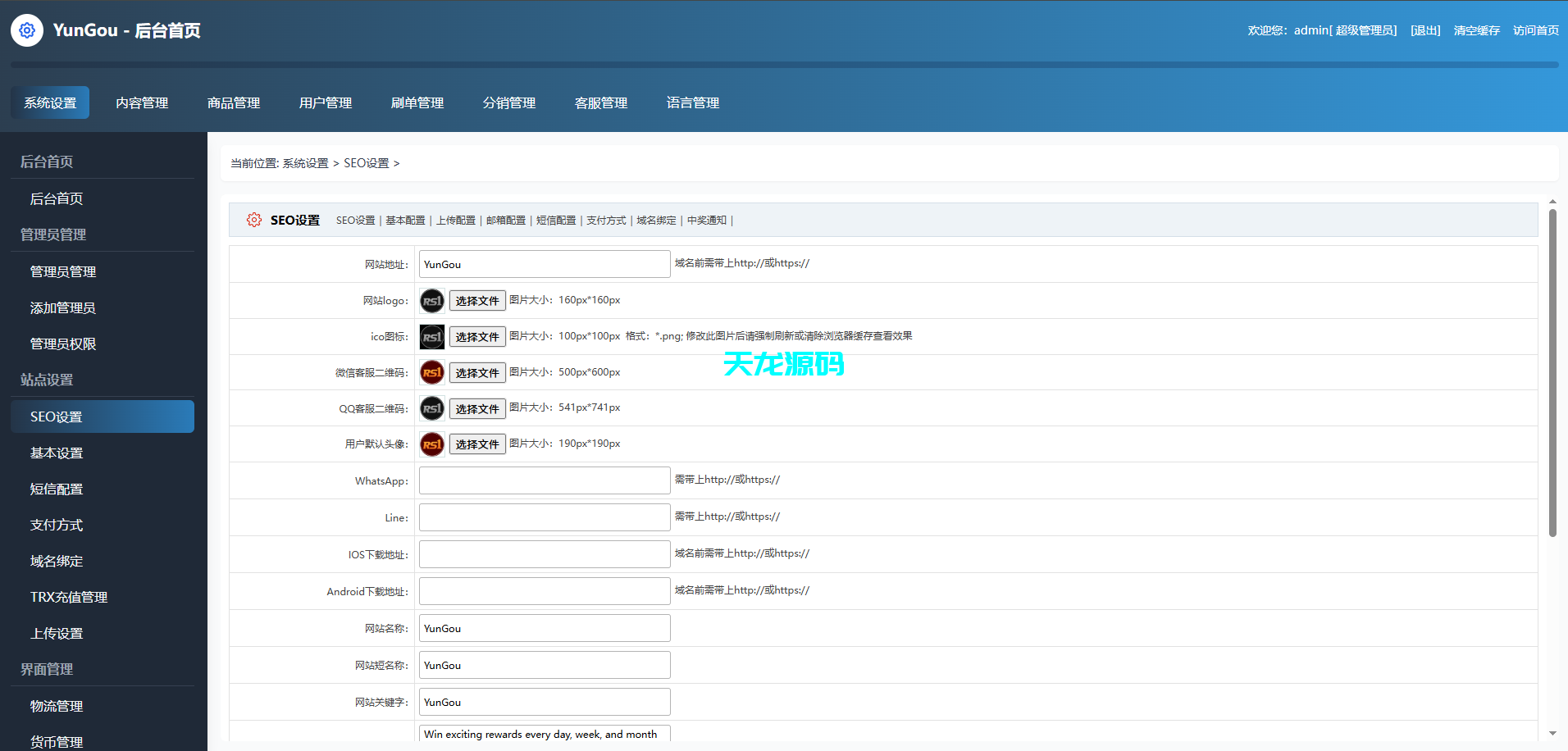
Task: Open the 域名绑定 configuration tab
Action: (x=657, y=220)
